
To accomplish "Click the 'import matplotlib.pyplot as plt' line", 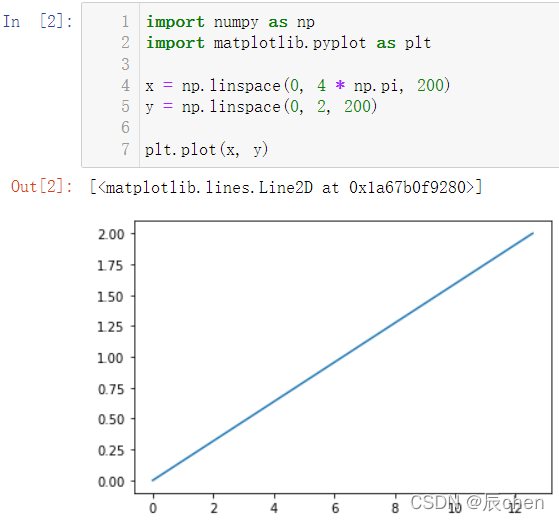I will coord(288,43).
